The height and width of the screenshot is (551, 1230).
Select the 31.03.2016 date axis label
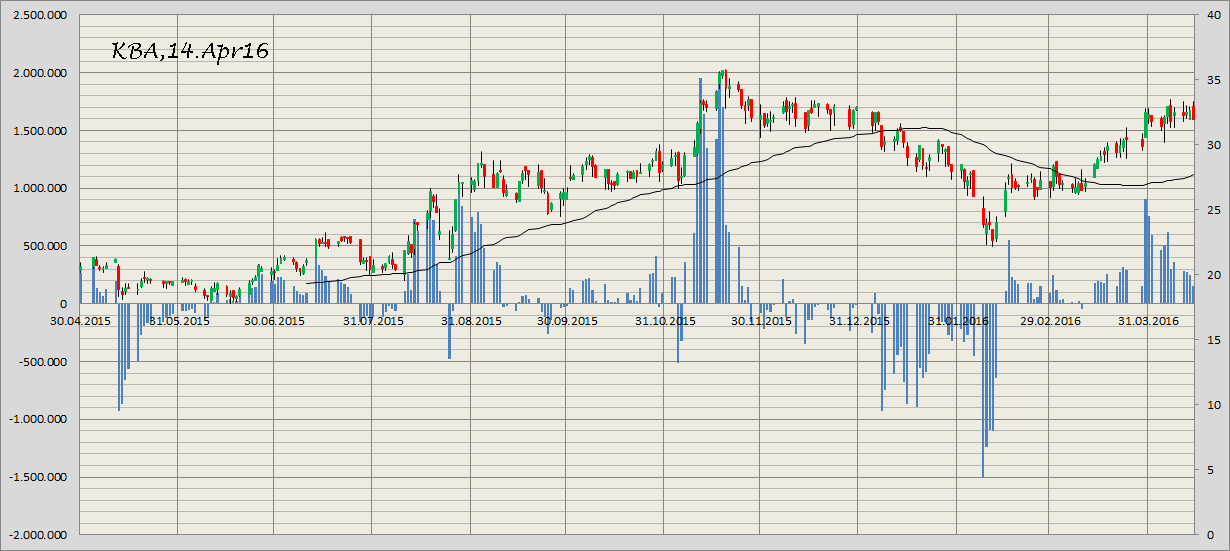[x=1147, y=321]
